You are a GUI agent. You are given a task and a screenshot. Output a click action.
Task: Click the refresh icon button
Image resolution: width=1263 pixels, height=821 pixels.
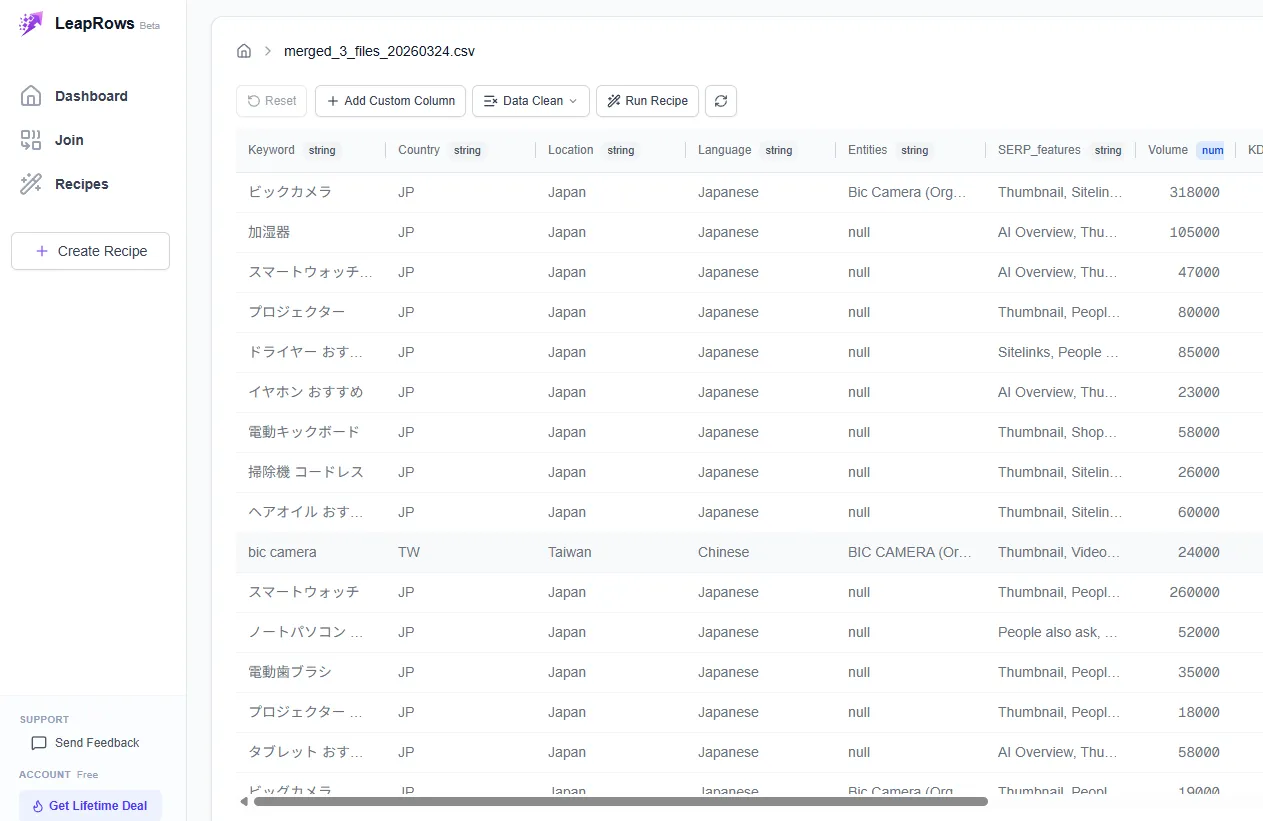[721, 101]
